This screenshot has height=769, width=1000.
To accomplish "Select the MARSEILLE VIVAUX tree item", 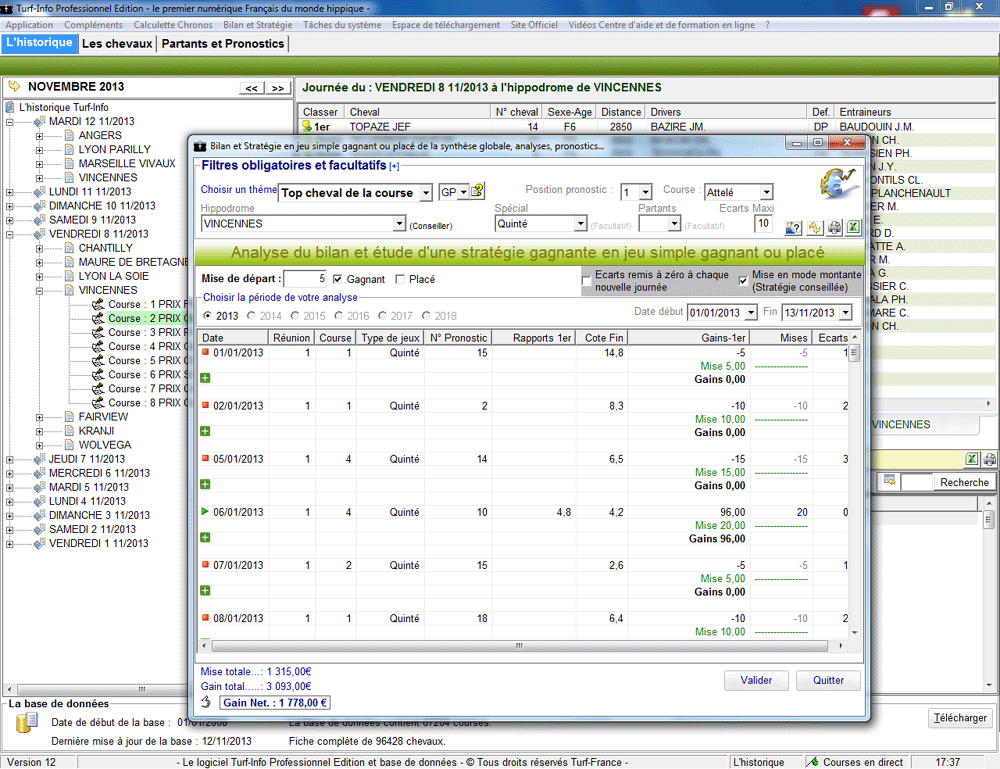I will pos(127,163).
